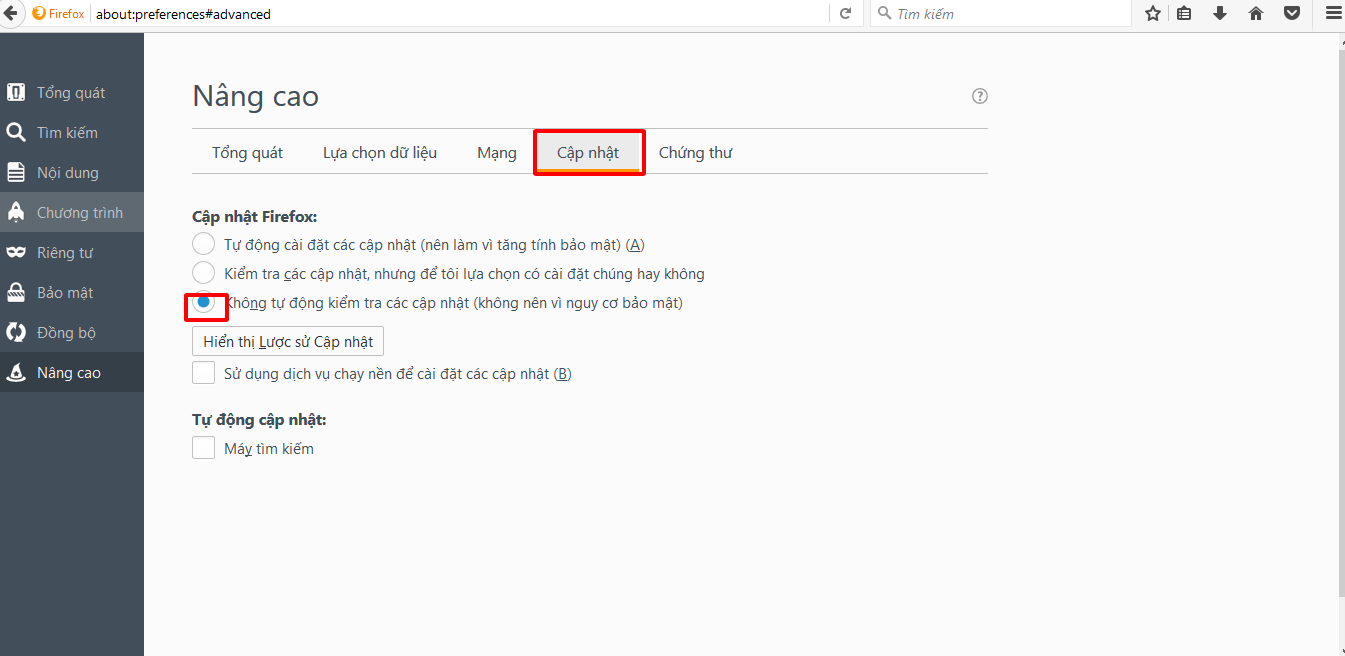
Task: Open Đồng bộ in the sidebar
Action: (x=72, y=332)
